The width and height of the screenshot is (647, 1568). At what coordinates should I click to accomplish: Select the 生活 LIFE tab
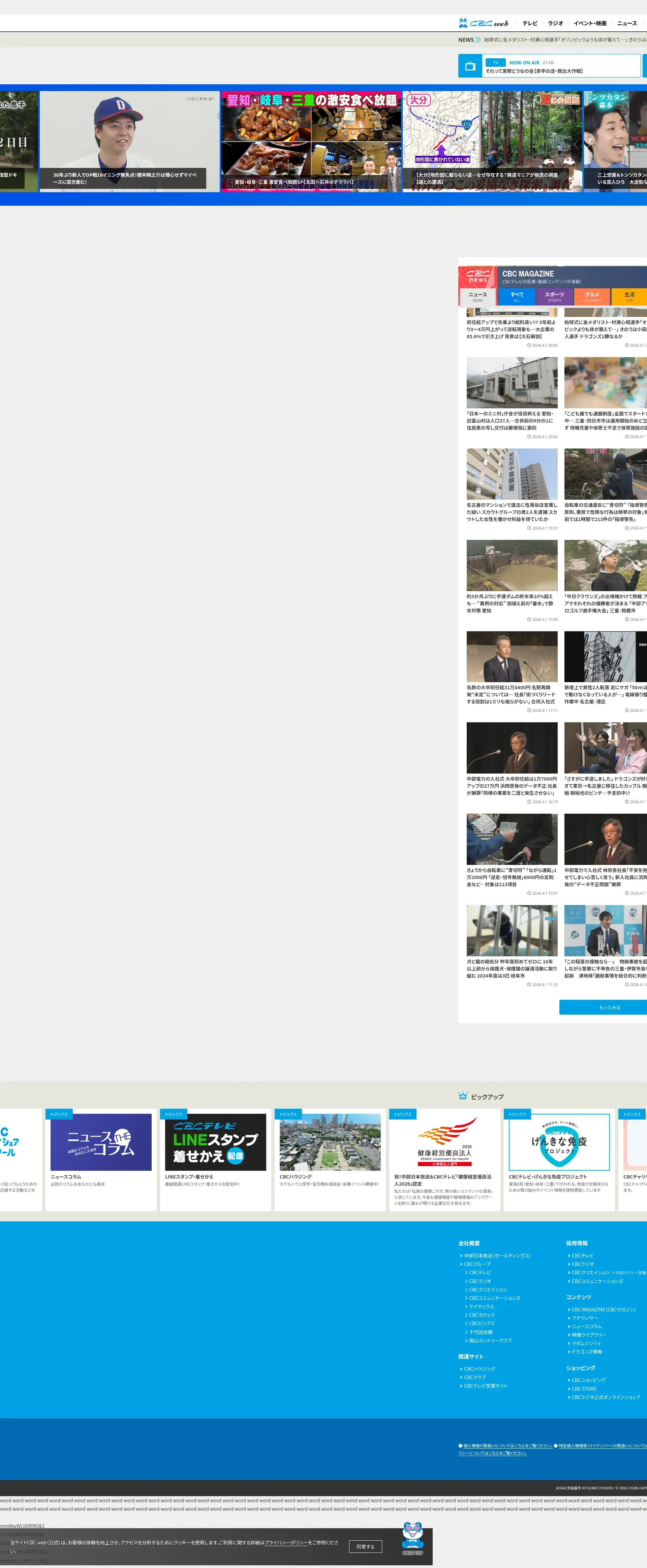coord(629,296)
